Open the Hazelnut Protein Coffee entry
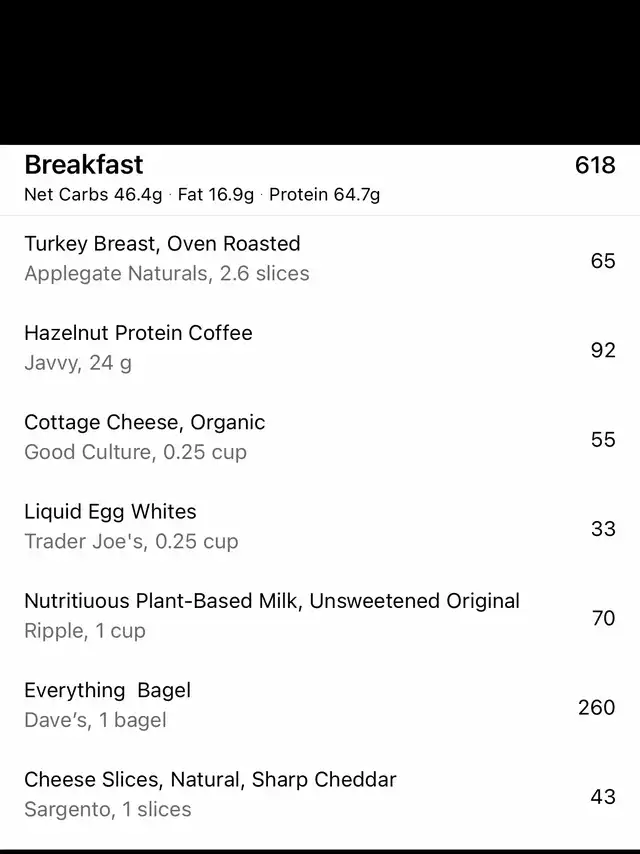Image resolution: width=640 pixels, height=854 pixels. point(138,333)
